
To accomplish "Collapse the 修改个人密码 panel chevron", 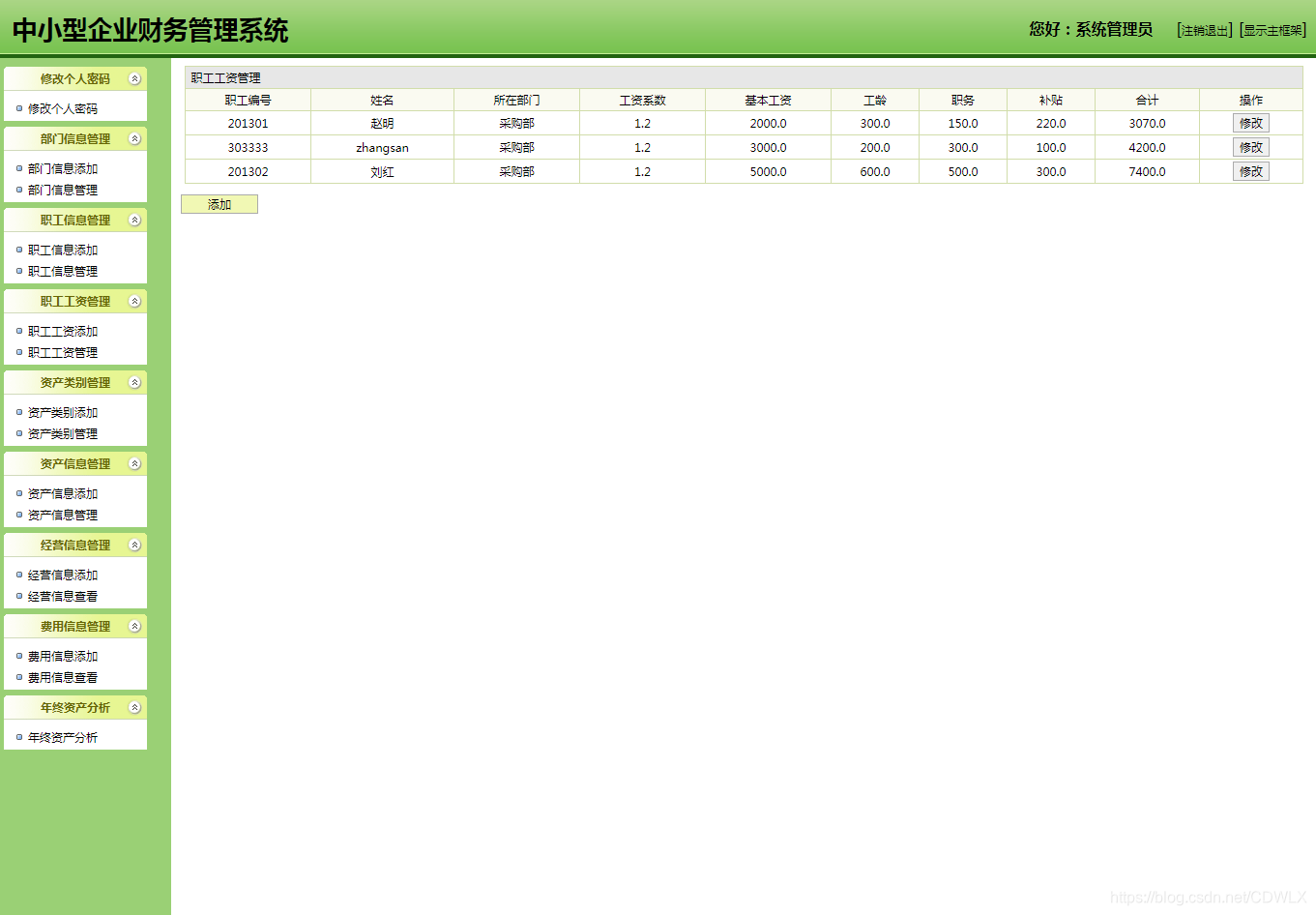I will [x=135, y=79].
